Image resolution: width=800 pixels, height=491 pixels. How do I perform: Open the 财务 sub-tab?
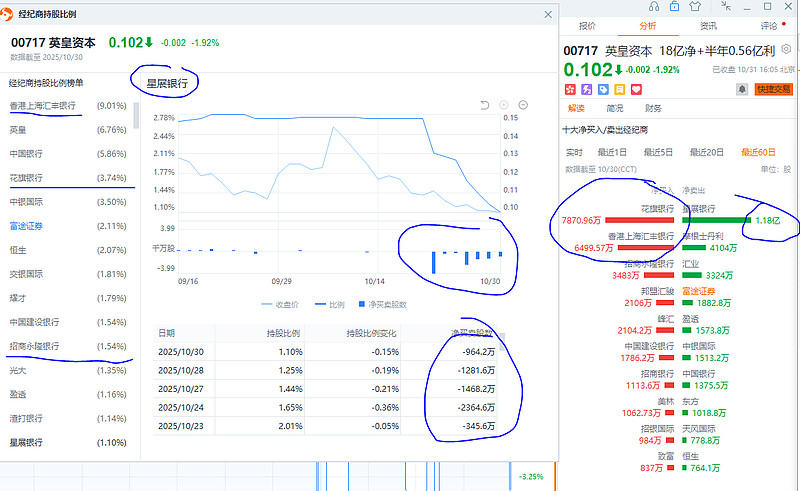click(x=653, y=108)
